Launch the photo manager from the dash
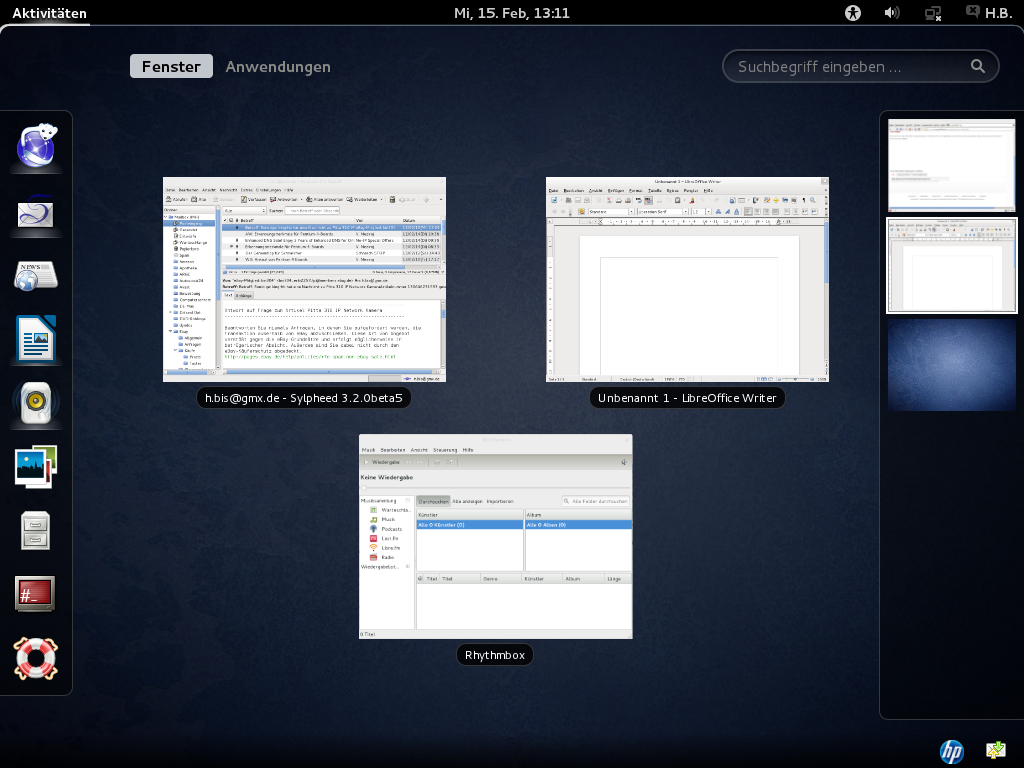 (36, 466)
